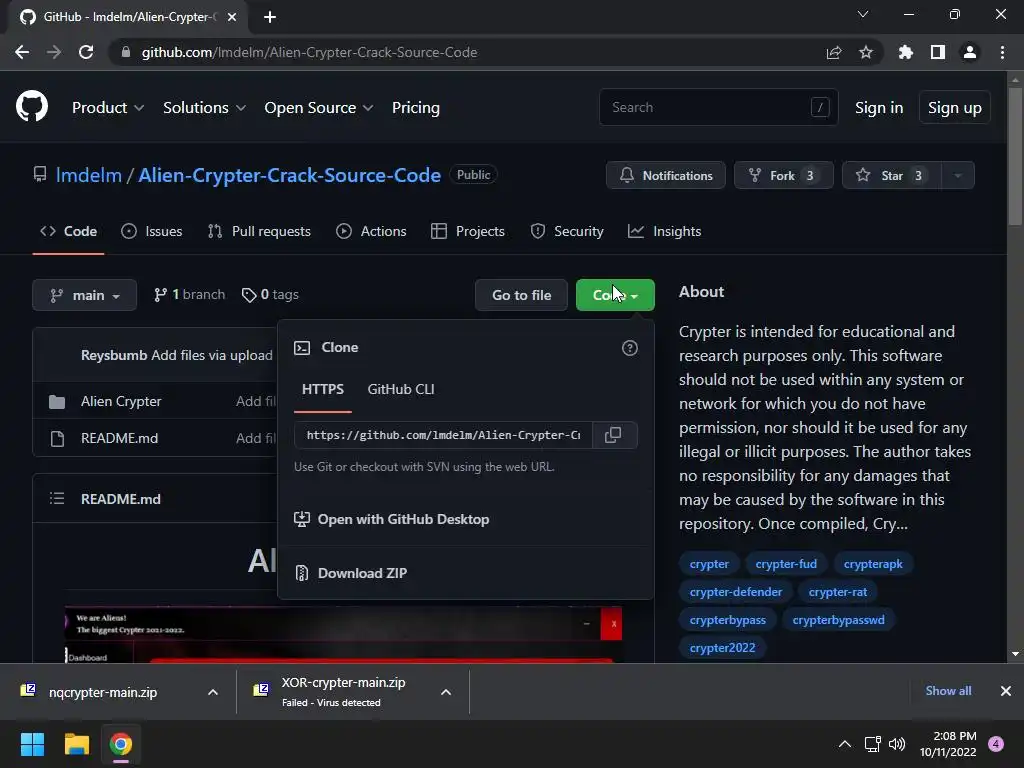Expand the Solutions menu

tap(204, 108)
